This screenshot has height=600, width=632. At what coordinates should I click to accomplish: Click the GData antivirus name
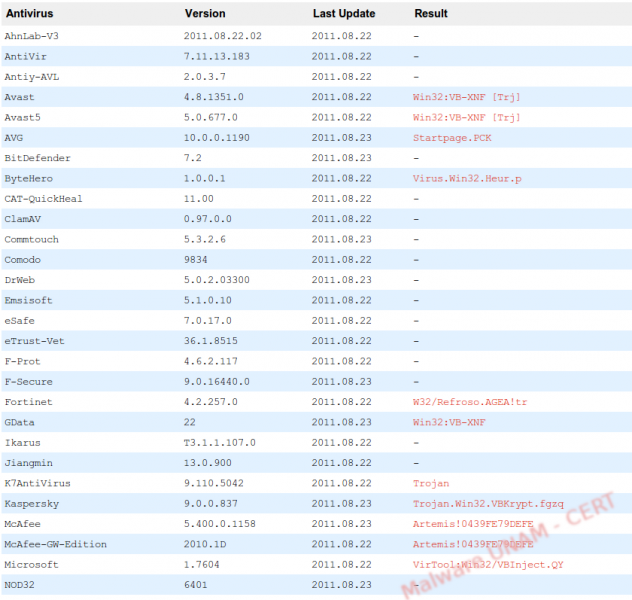tap(19, 422)
